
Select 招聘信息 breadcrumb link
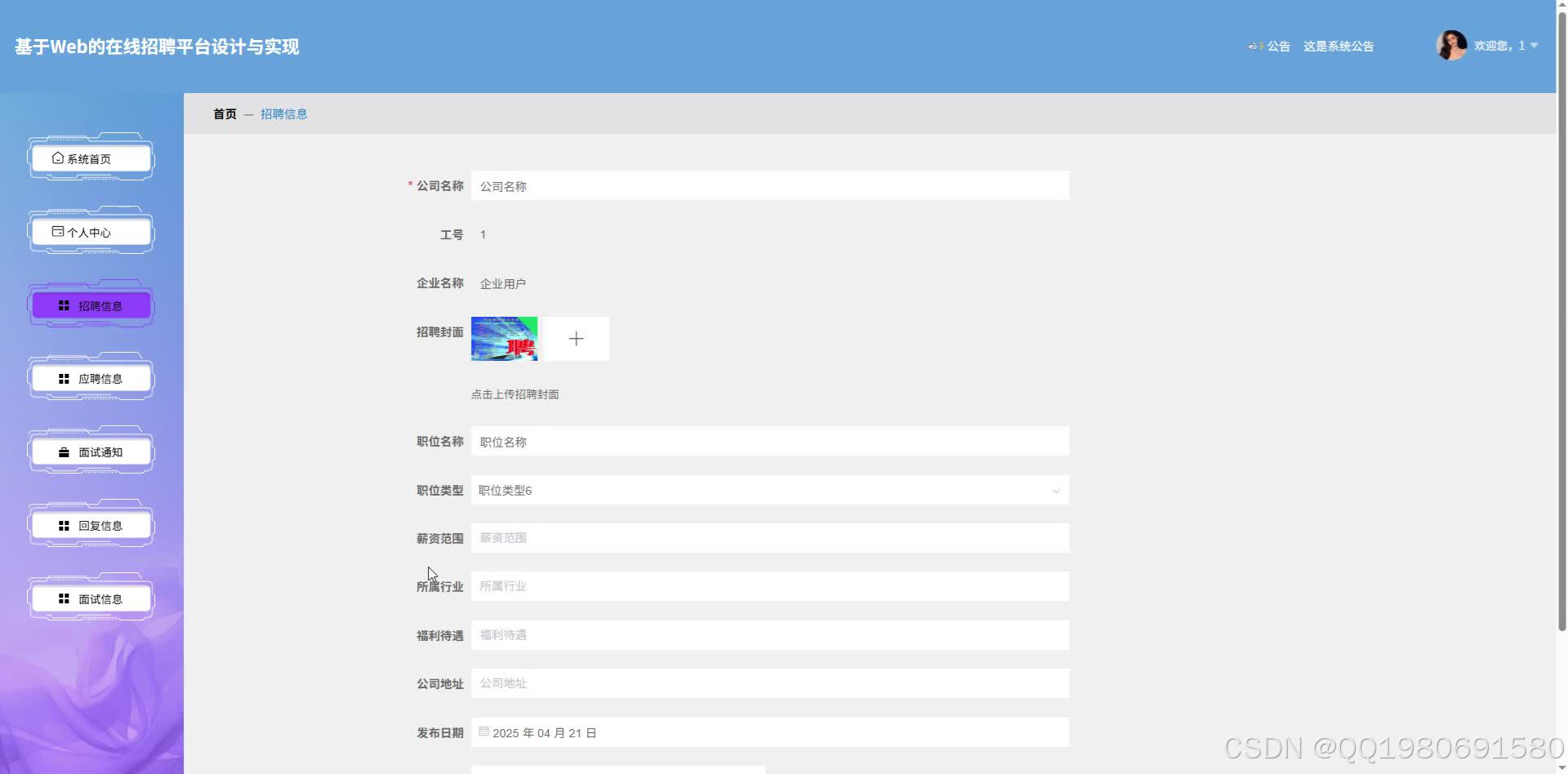283,113
